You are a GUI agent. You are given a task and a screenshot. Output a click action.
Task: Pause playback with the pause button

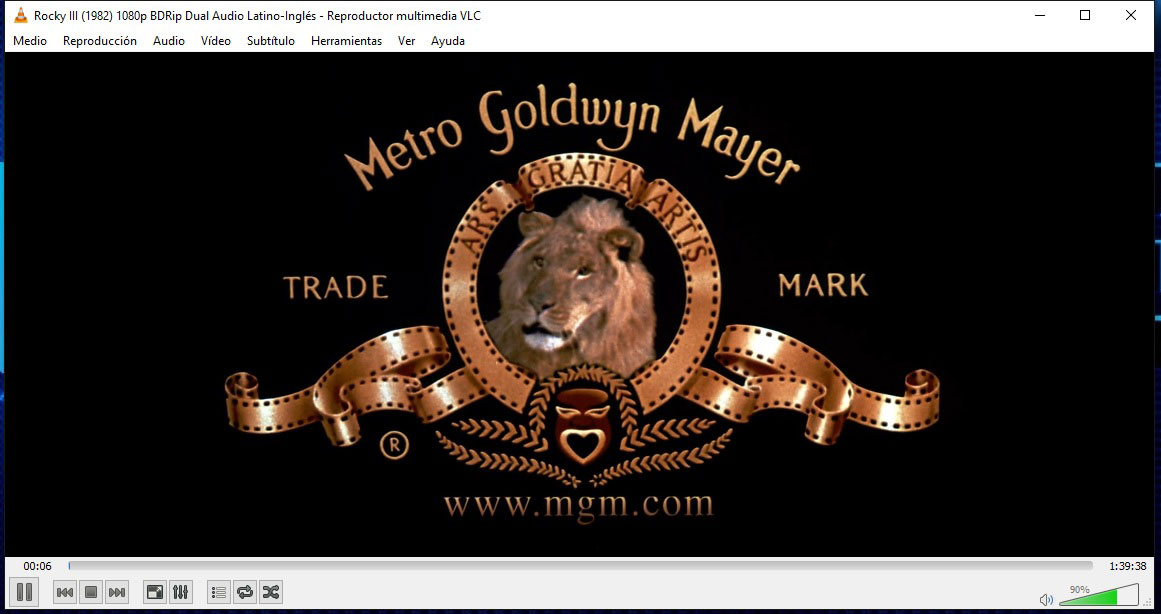click(x=24, y=592)
